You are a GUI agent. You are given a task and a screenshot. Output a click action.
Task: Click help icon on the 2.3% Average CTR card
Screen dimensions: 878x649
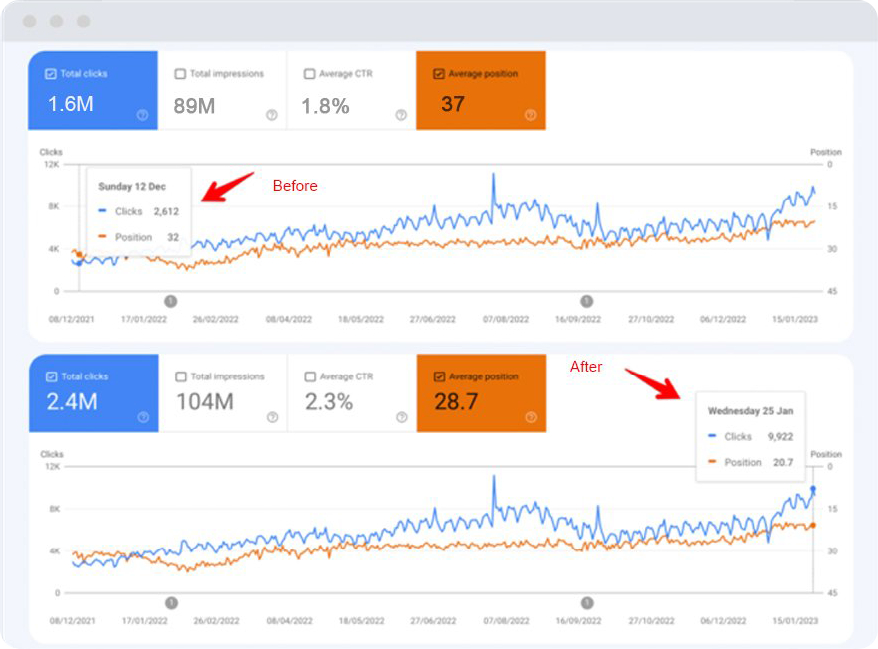pyautogui.click(x=401, y=417)
